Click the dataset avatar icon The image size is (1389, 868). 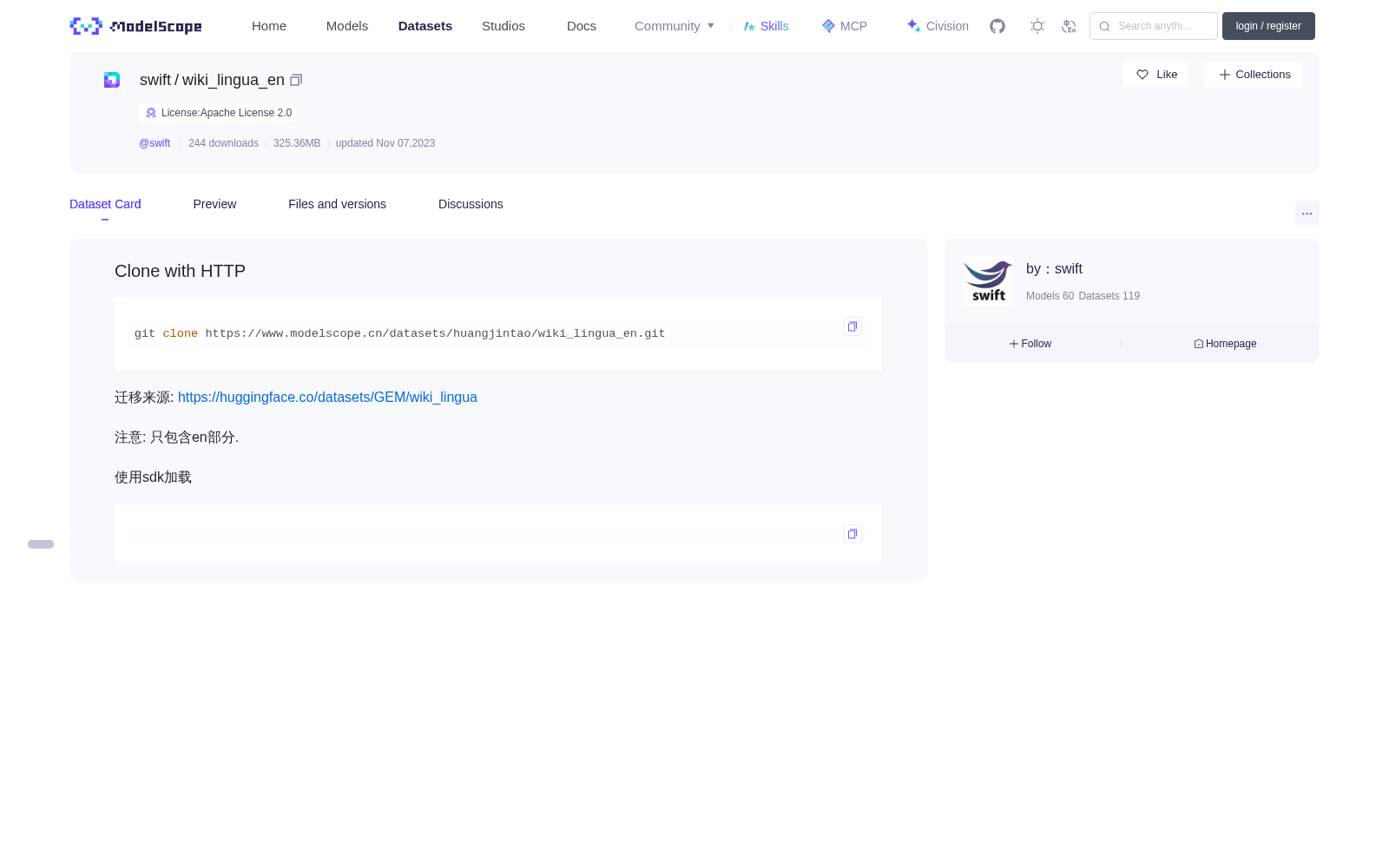(112, 80)
